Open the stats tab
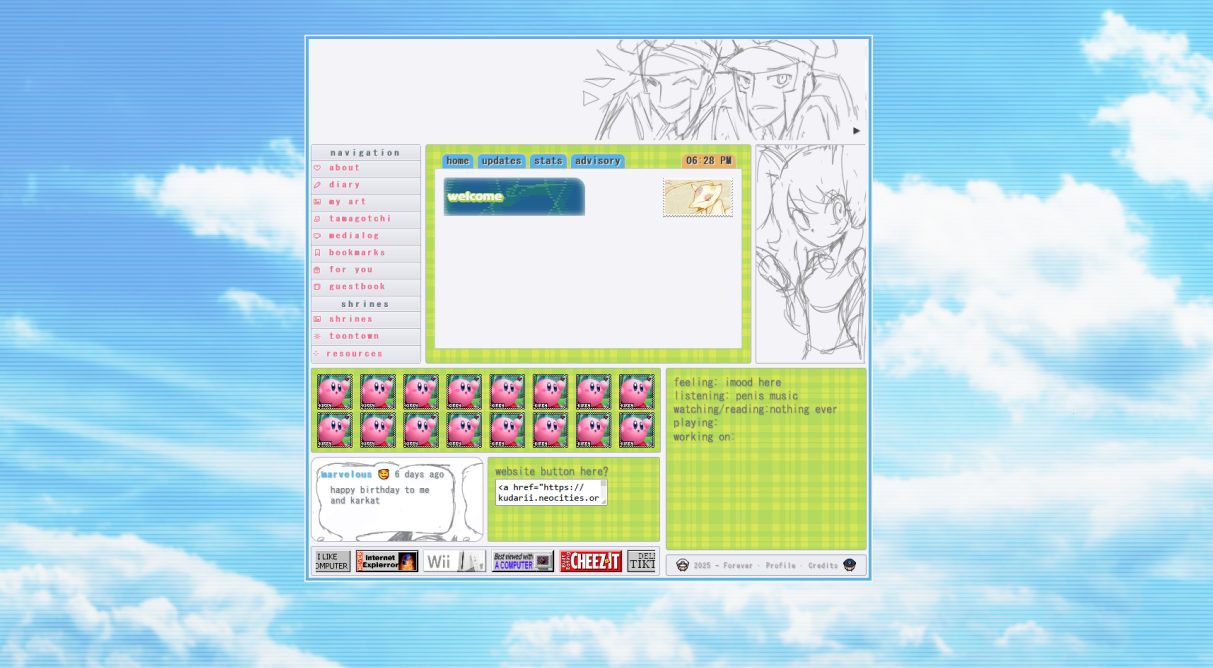This screenshot has height=668, width=1213. tap(548, 161)
